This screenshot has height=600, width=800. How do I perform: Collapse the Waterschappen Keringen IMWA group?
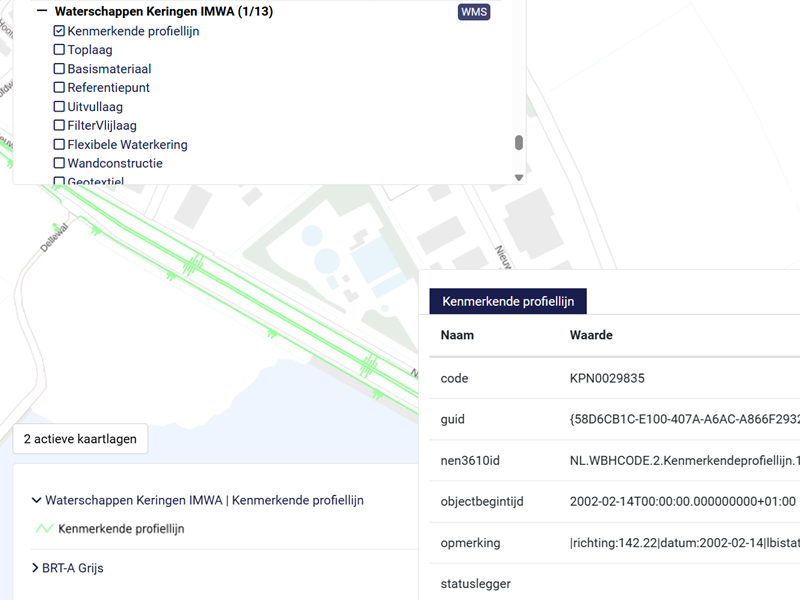pos(42,12)
